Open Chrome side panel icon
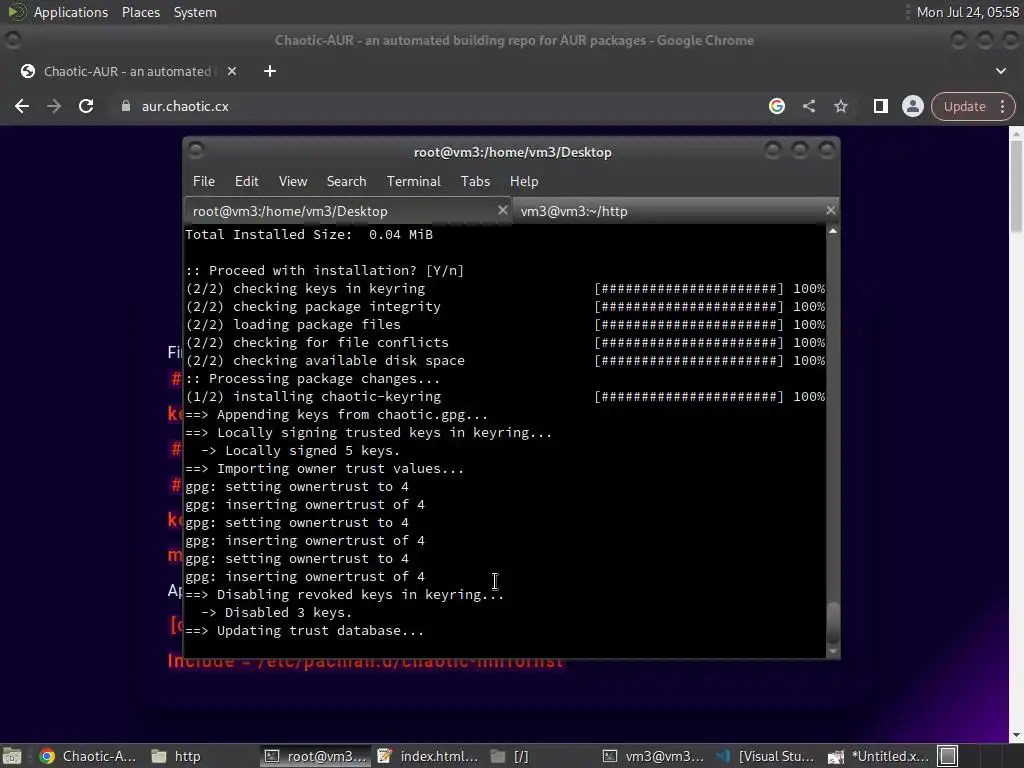The width and height of the screenshot is (1024, 768). 880,106
